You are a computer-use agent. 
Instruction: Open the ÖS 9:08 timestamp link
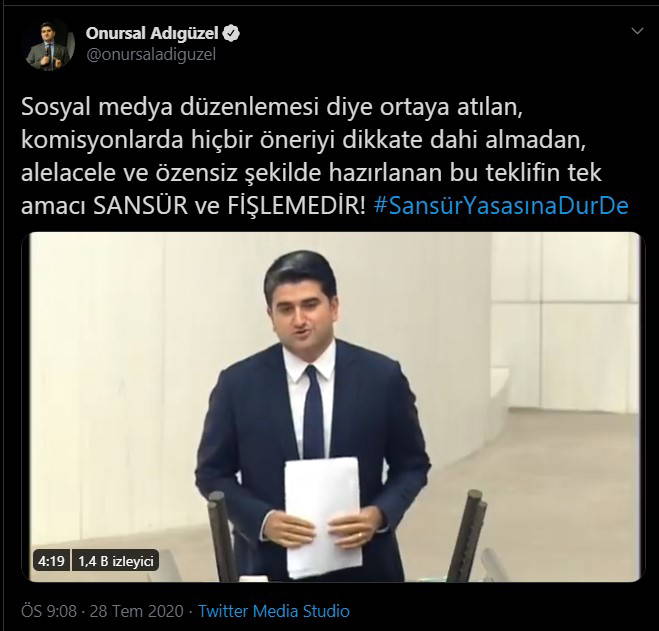pyautogui.click(x=49, y=611)
